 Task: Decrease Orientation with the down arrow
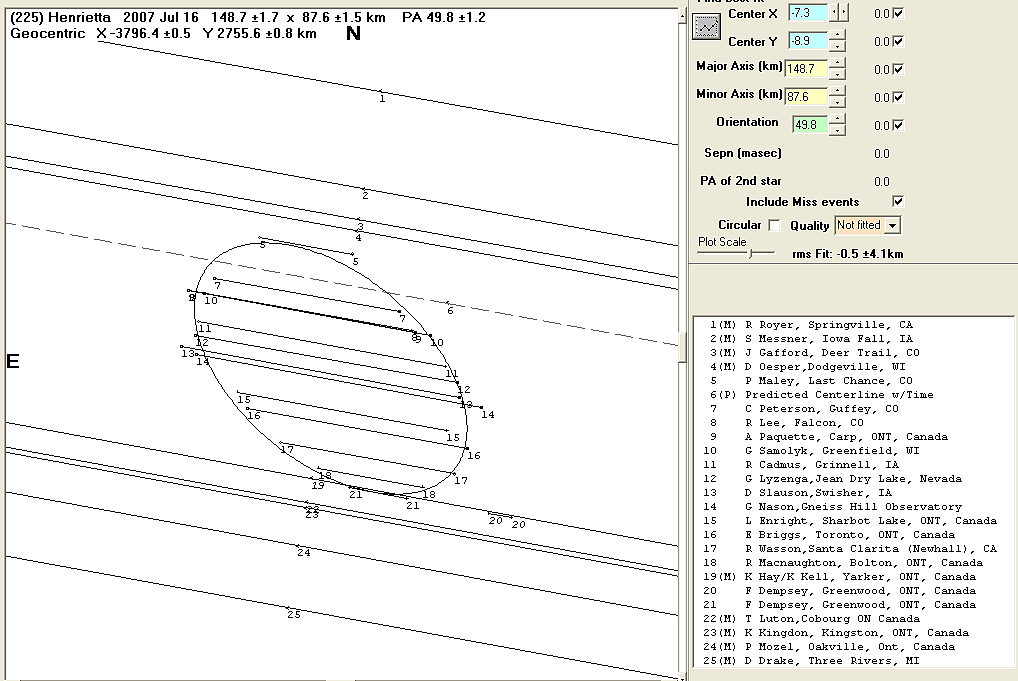pos(838,129)
